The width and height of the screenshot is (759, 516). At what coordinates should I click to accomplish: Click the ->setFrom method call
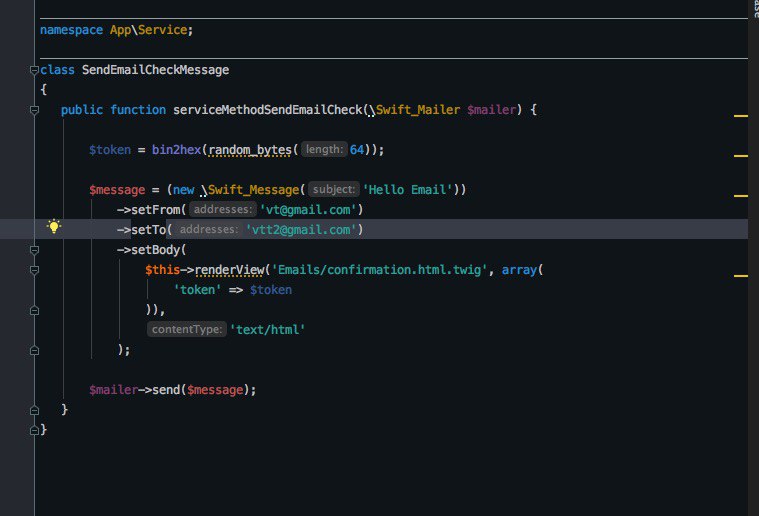point(148,210)
